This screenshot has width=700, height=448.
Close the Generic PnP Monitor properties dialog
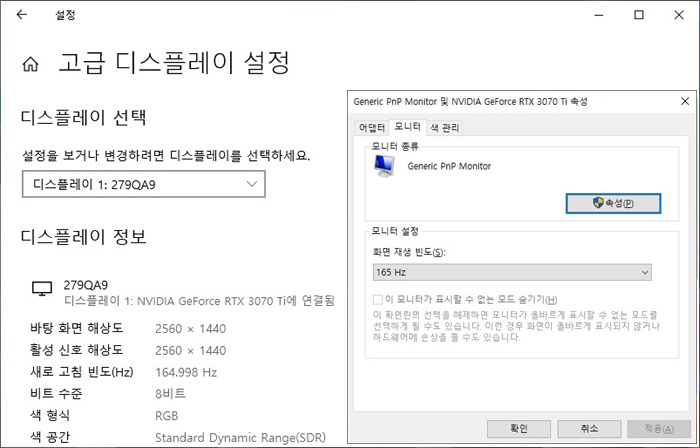tap(684, 101)
